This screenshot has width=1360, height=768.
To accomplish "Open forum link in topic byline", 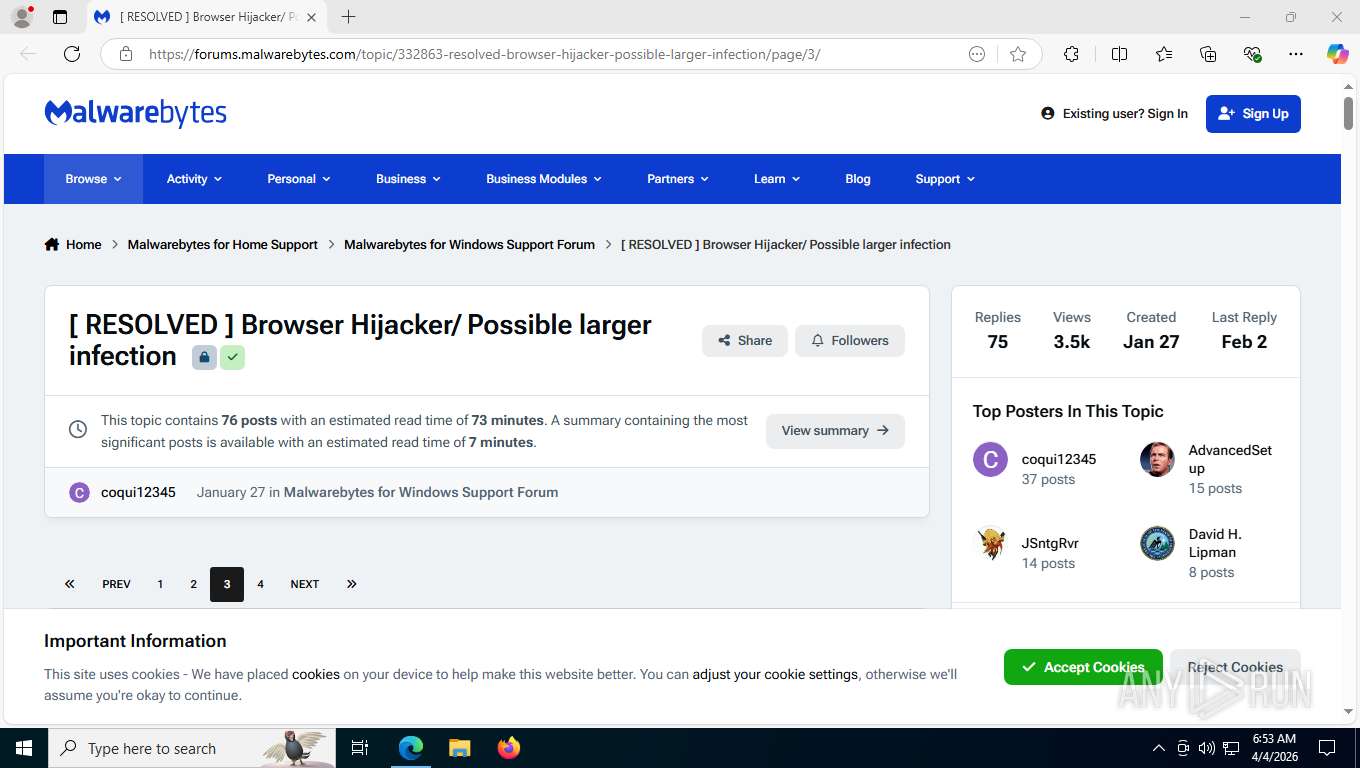I will [x=421, y=492].
